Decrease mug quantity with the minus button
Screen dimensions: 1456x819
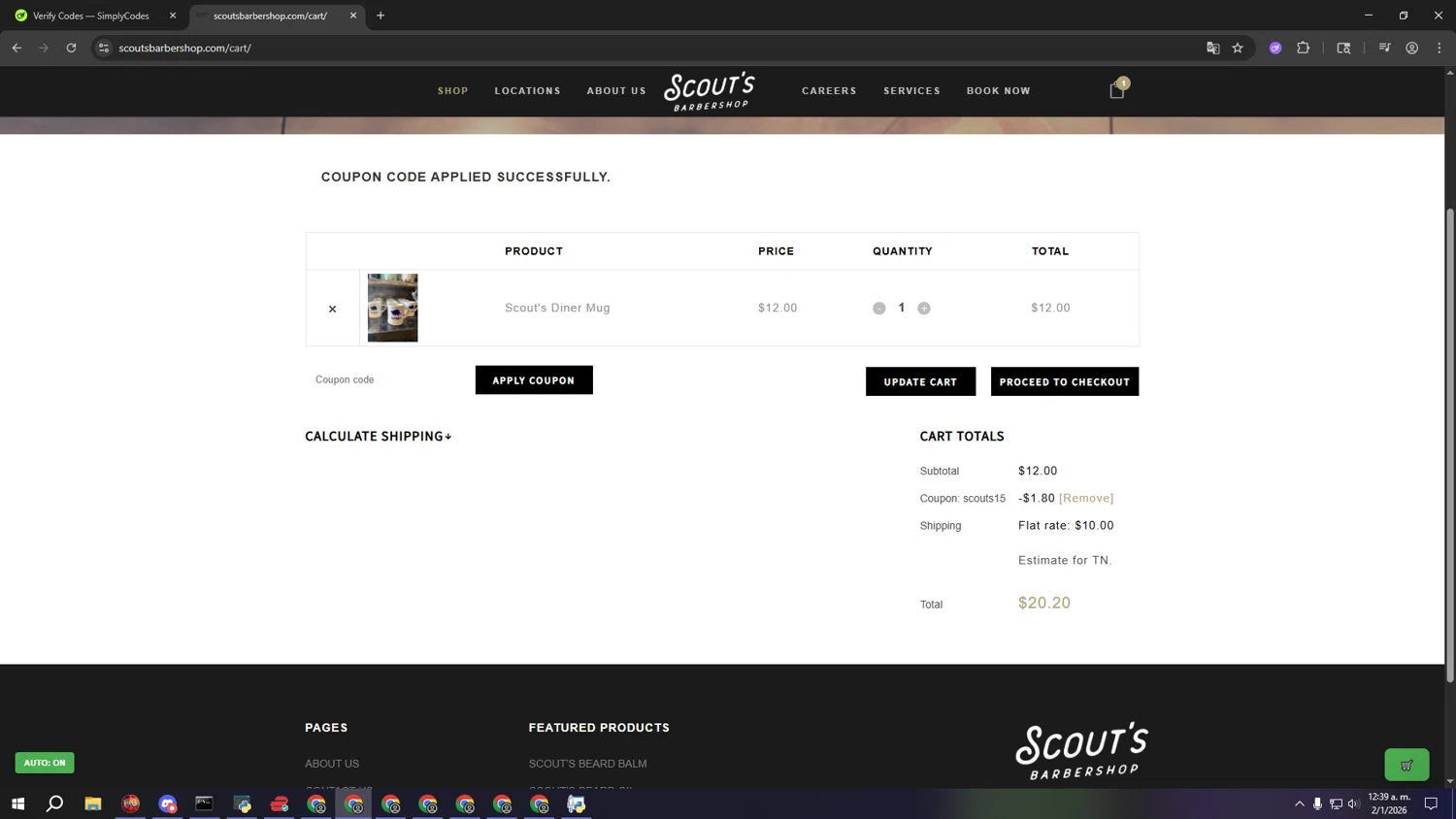click(x=878, y=308)
